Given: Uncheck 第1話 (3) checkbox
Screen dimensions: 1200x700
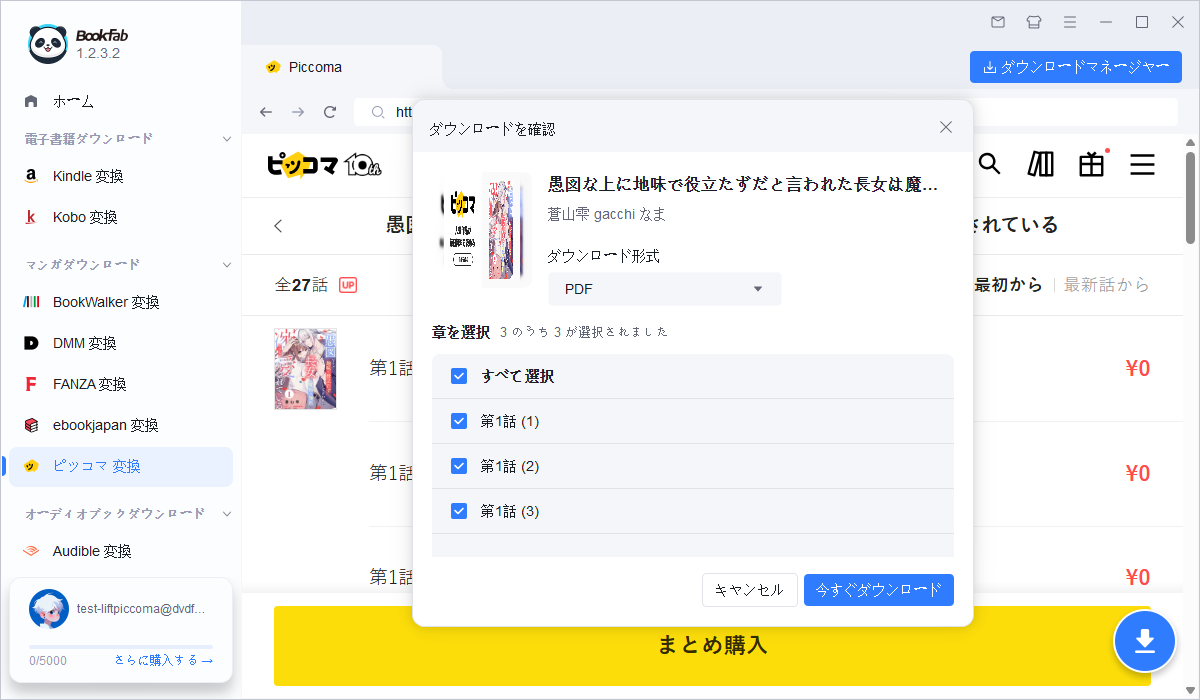Looking at the screenshot, I should pyautogui.click(x=459, y=511).
